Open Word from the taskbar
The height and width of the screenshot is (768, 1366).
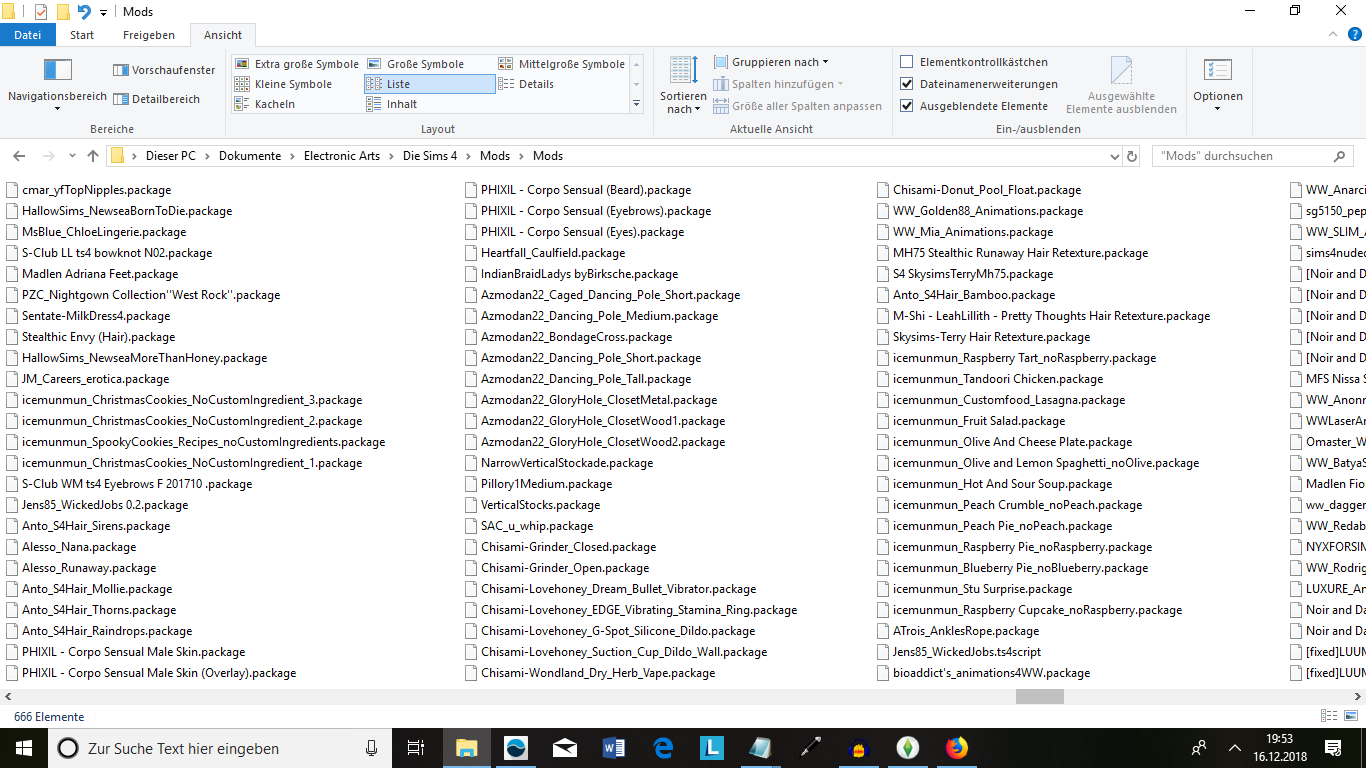614,747
